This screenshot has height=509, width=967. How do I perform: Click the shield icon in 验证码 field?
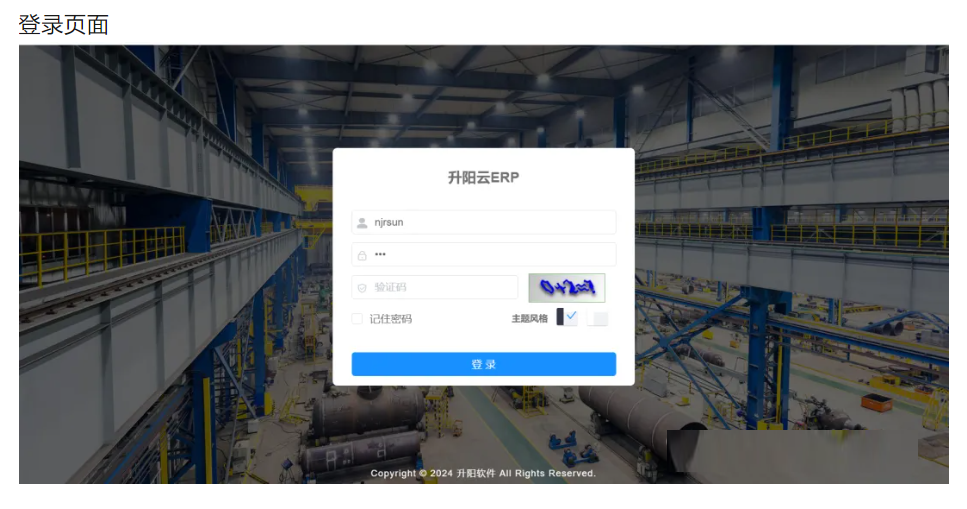click(x=362, y=288)
